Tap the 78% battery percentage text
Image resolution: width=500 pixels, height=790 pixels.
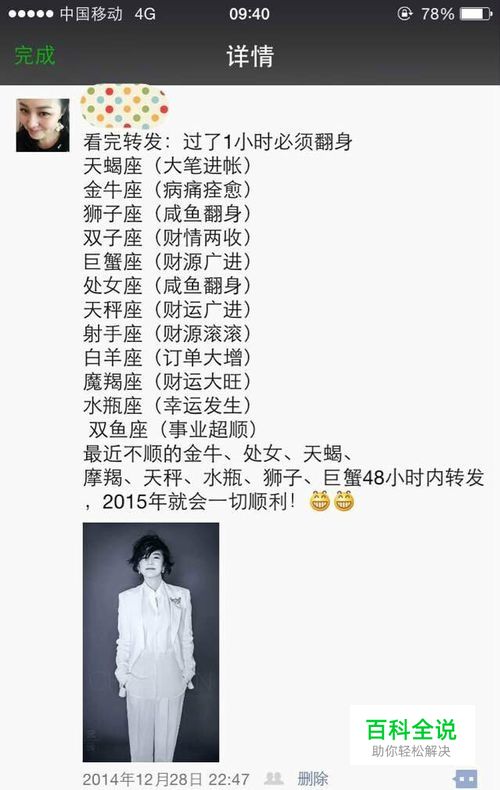(x=438, y=14)
